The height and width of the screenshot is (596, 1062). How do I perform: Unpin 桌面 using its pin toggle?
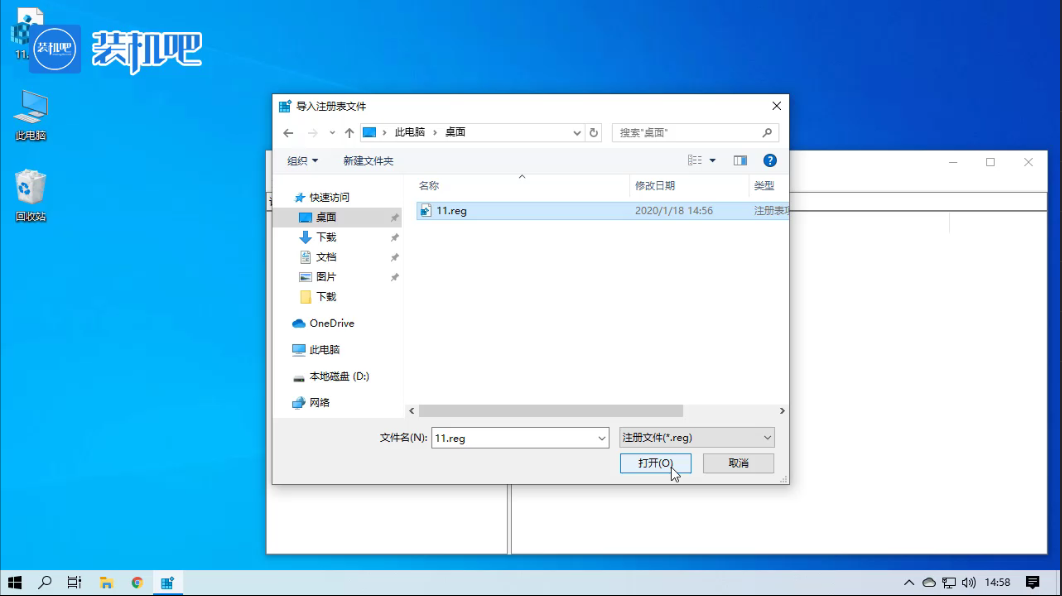point(396,218)
